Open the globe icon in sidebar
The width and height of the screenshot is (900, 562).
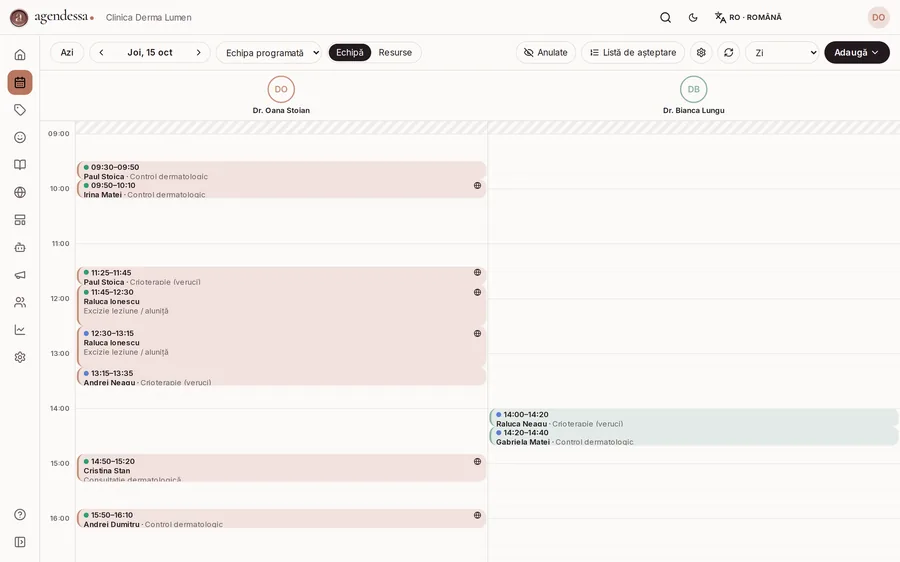pos(20,192)
